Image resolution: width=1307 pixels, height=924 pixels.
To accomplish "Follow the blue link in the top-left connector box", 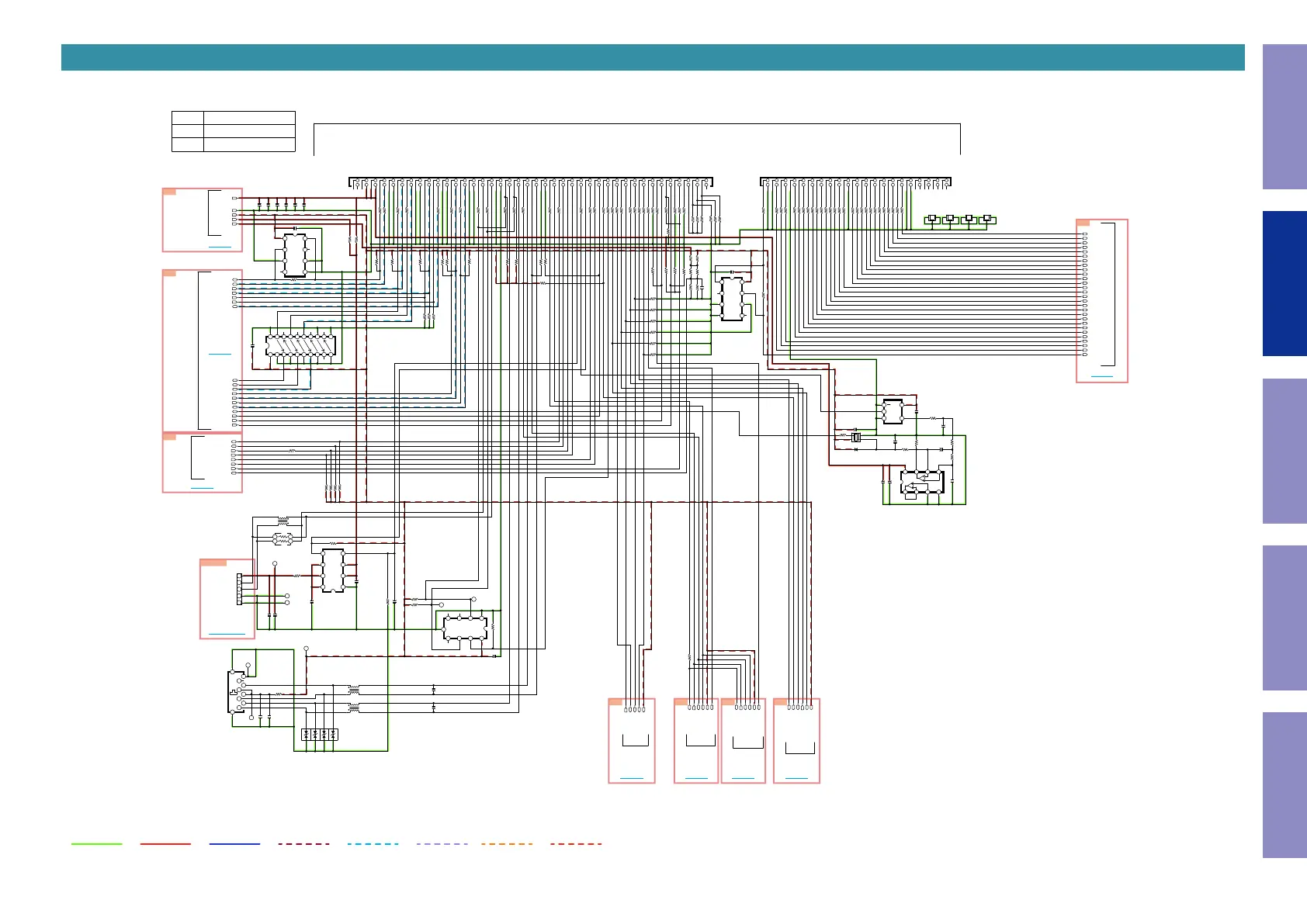I will pos(220,247).
